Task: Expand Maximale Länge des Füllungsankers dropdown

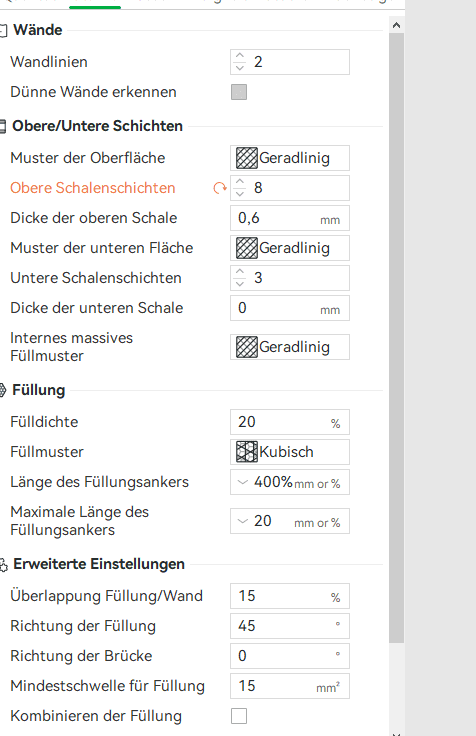Action: pyautogui.click(x=242, y=521)
